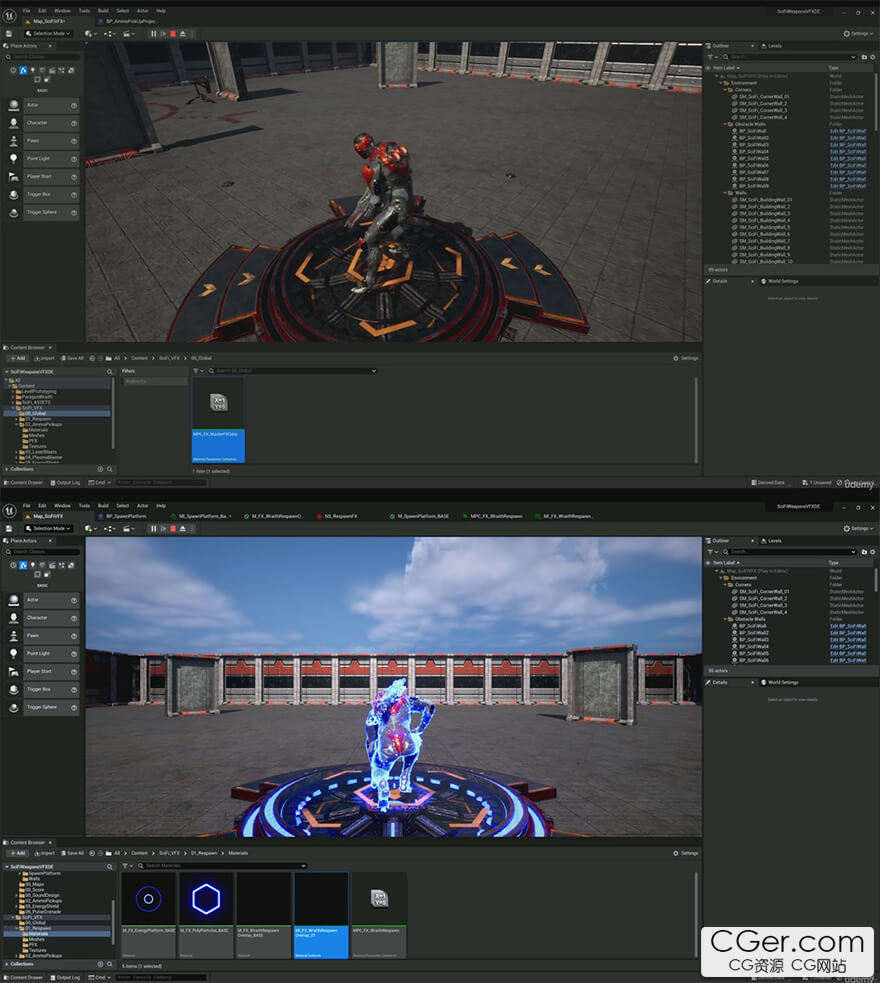The image size is (880, 983).
Task: Open World Settings tab in the bottom editor
Action: click(x=780, y=683)
